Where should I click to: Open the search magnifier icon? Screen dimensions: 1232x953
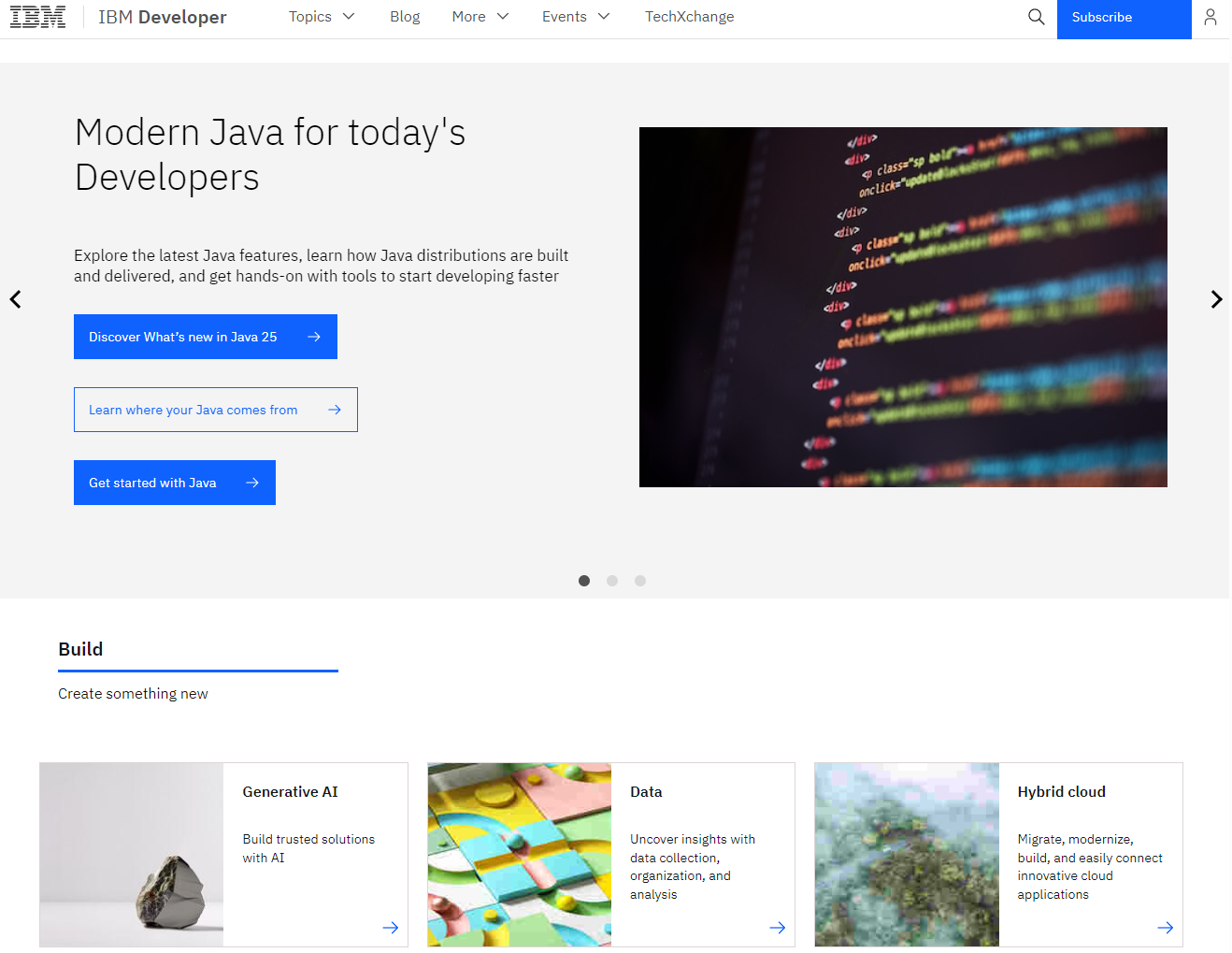1036,17
